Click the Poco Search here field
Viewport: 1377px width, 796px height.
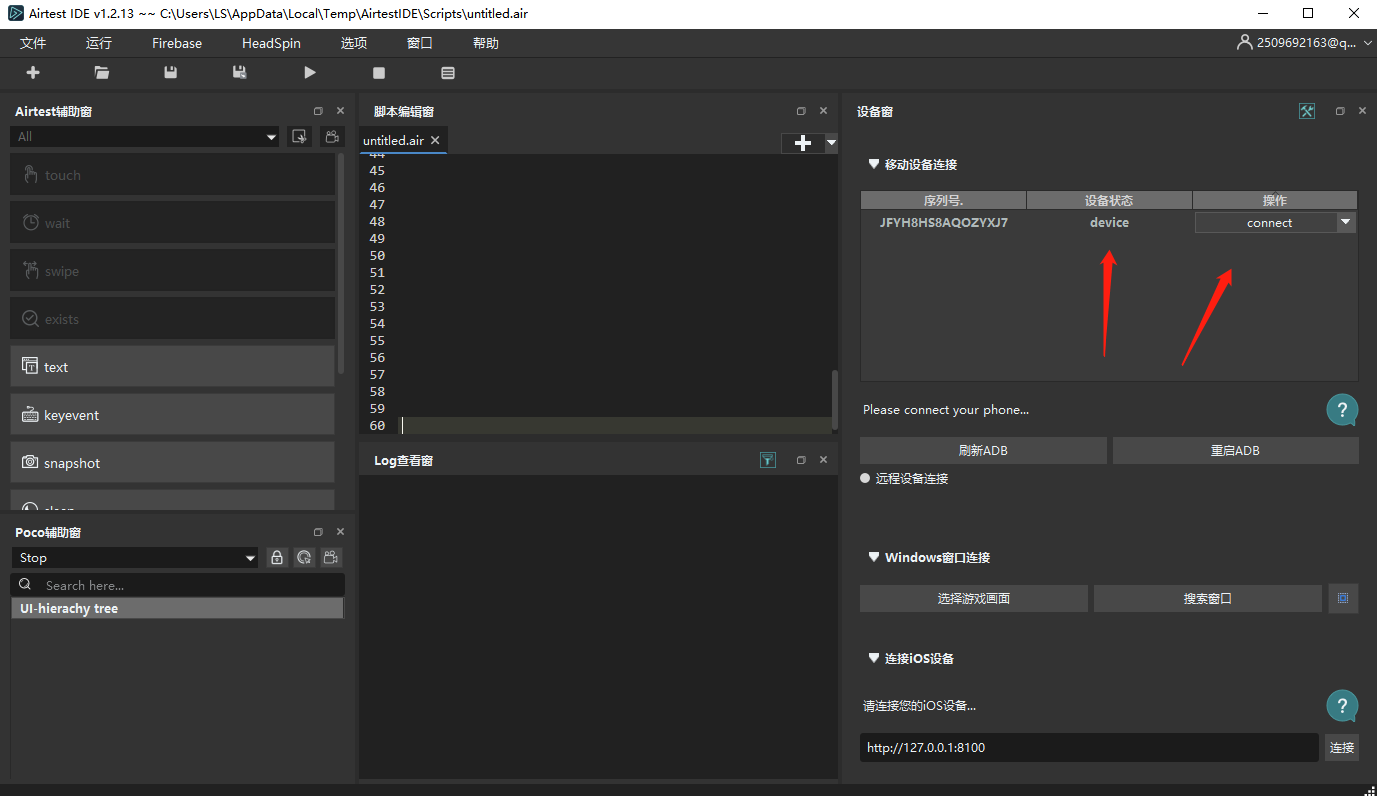pyautogui.click(x=178, y=585)
